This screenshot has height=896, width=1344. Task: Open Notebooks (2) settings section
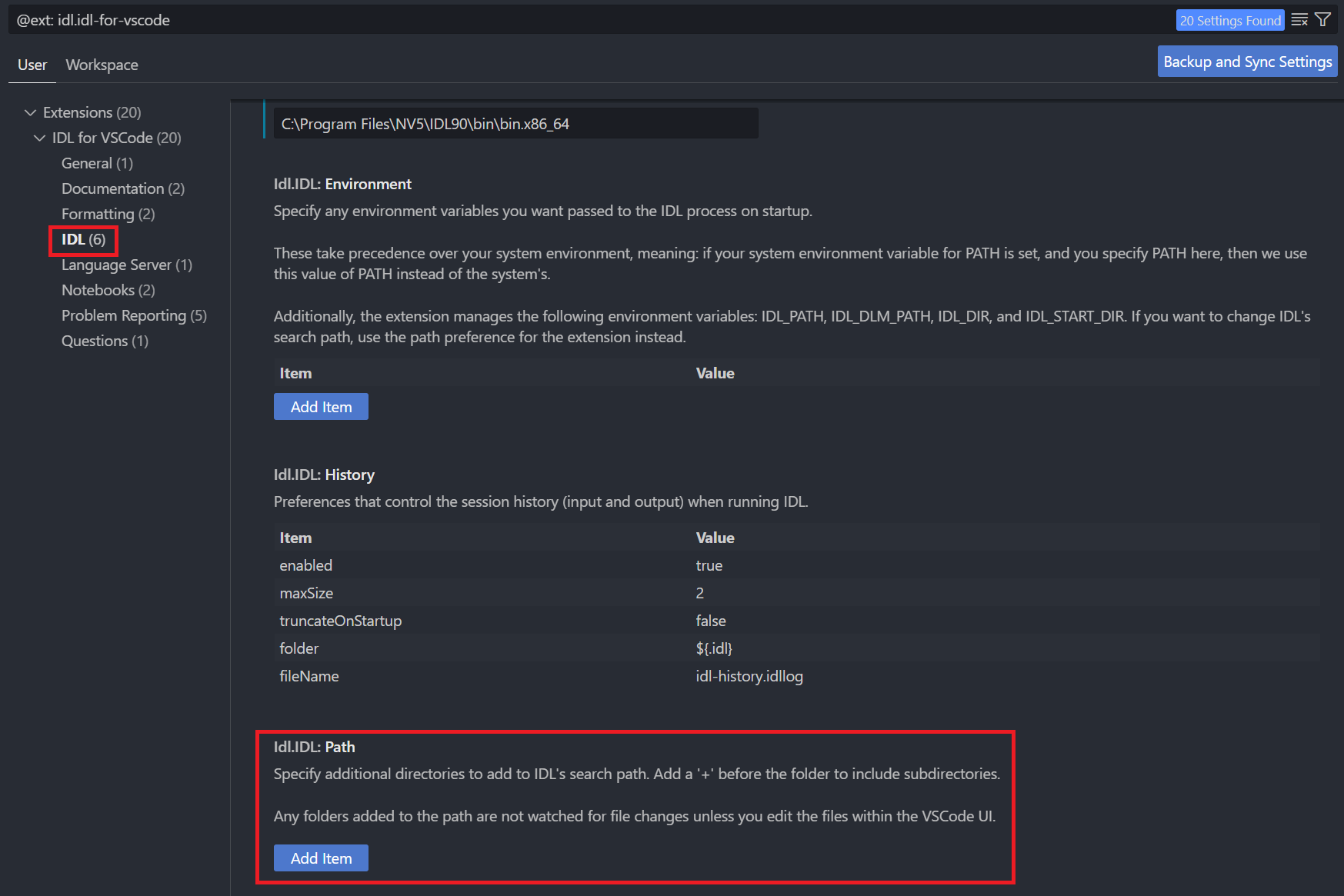pyautogui.click(x=108, y=290)
